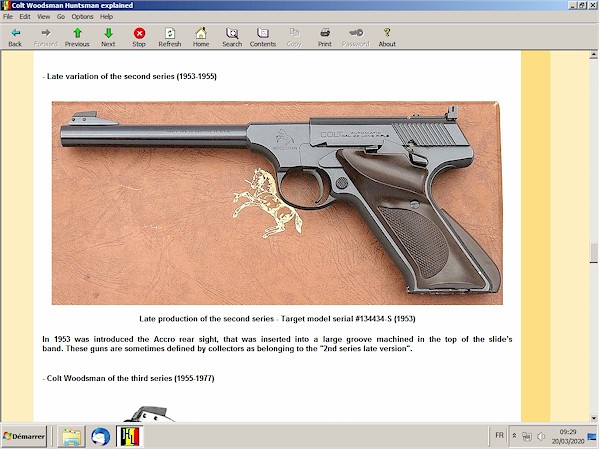Go to the Next topic
The width and height of the screenshot is (600, 450).
point(108,37)
